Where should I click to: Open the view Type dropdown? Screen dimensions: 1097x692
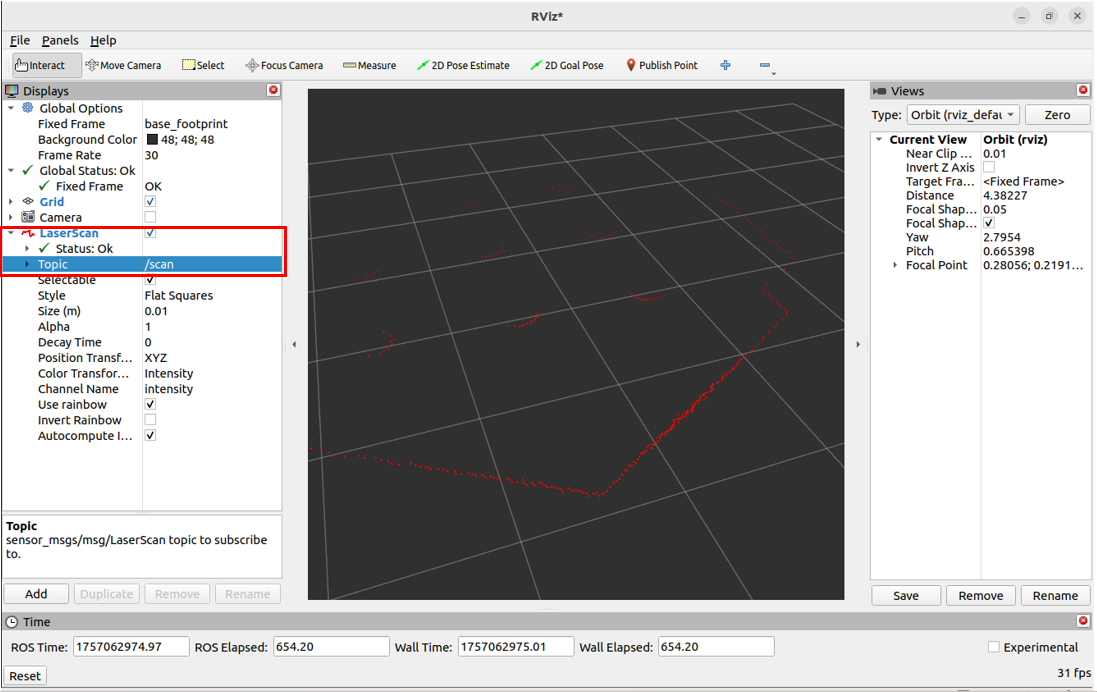[x=962, y=114]
